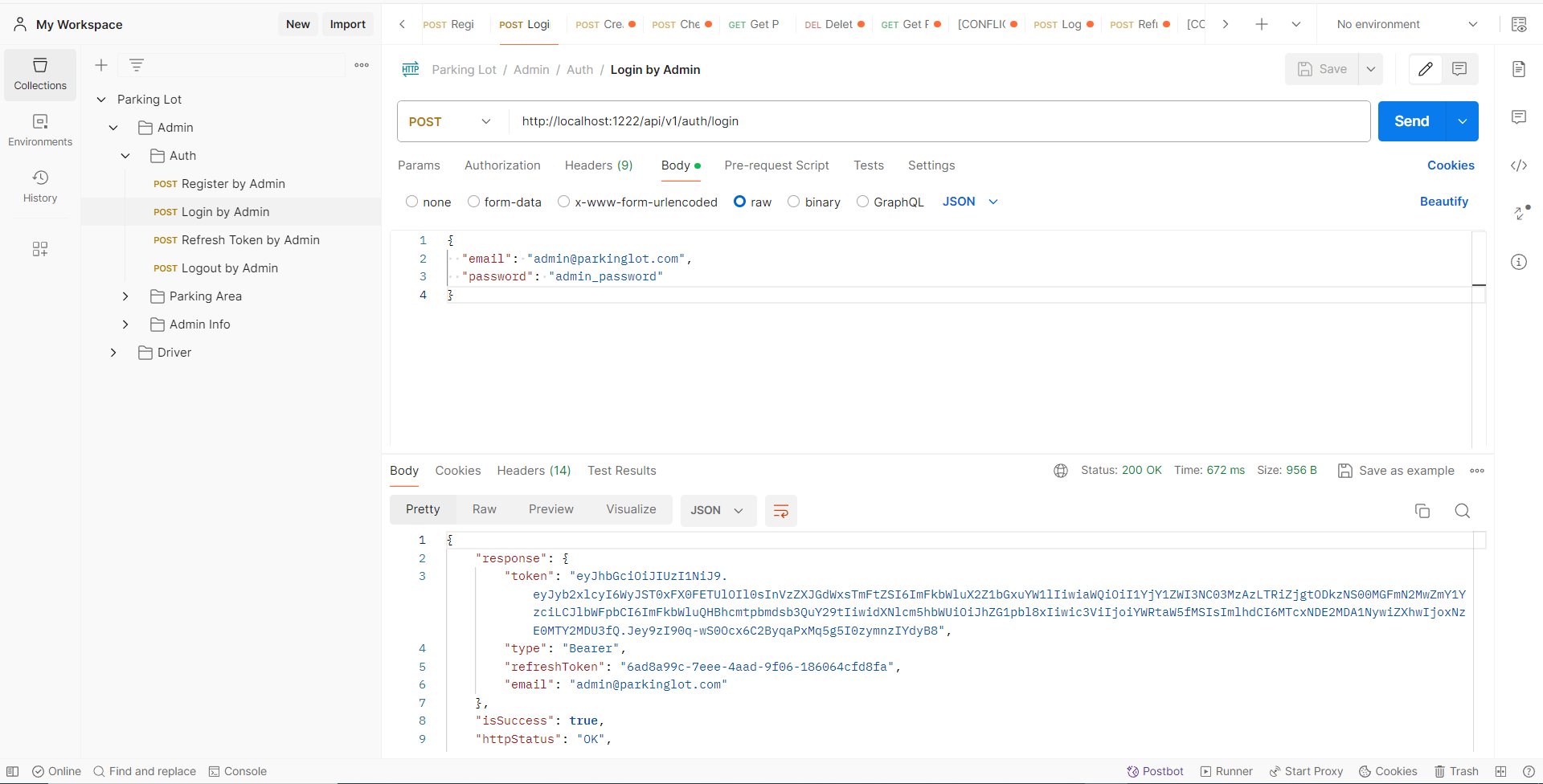Open the documentation icon in right sidebar
Screen dimensions: 1543x784
click(1519, 69)
